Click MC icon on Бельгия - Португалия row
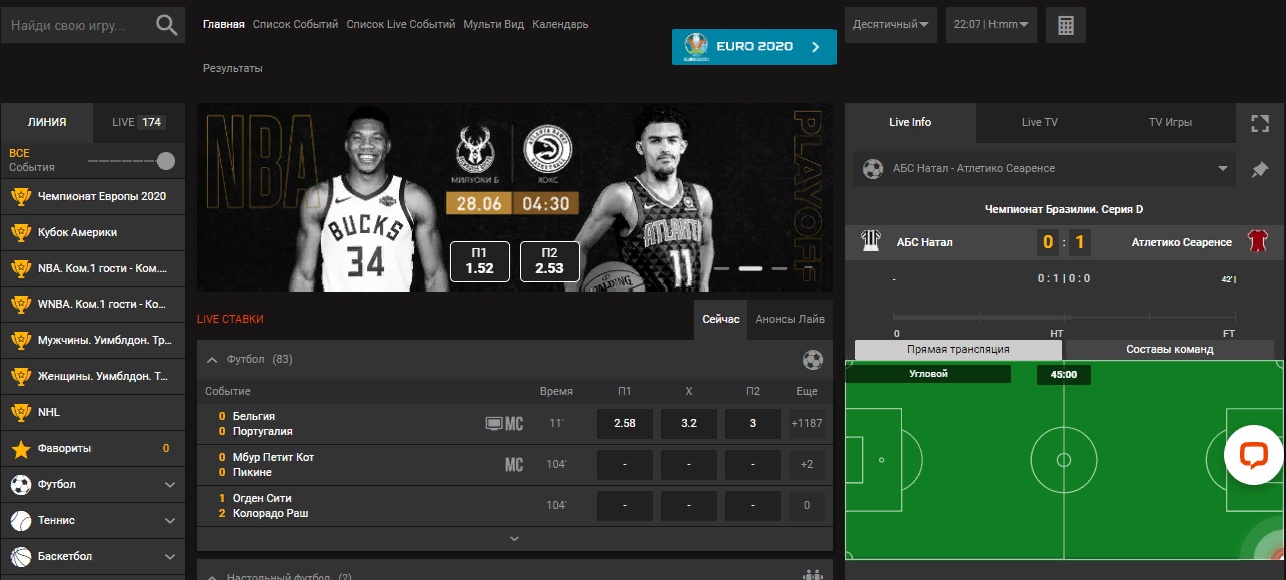The image size is (1286, 580). pos(514,424)
